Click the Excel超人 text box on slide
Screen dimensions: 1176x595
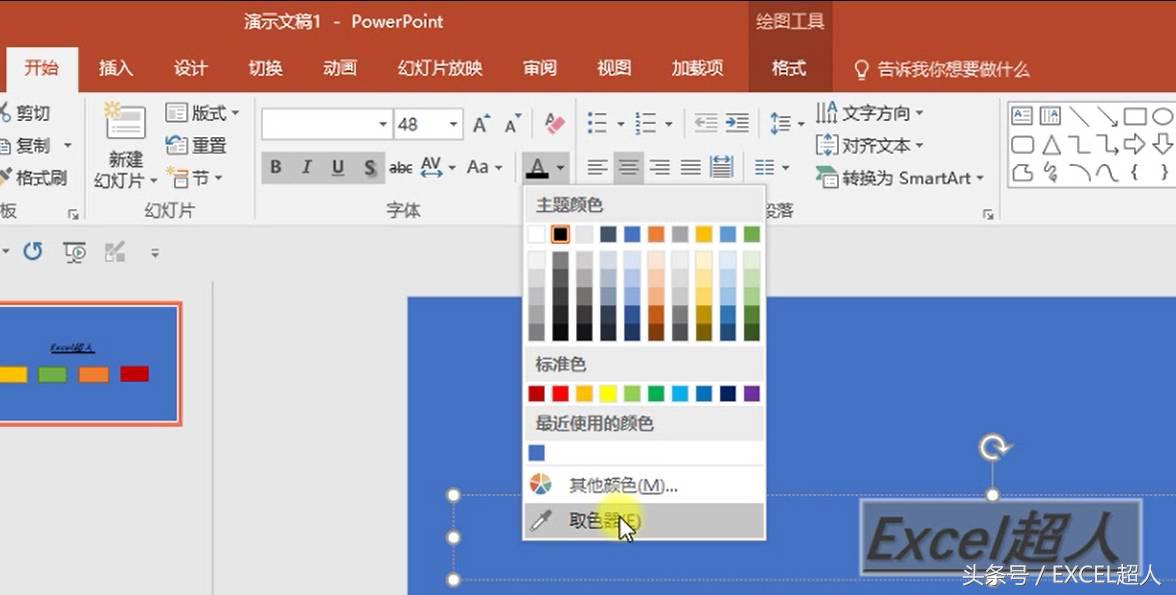tap(1000, 538)
